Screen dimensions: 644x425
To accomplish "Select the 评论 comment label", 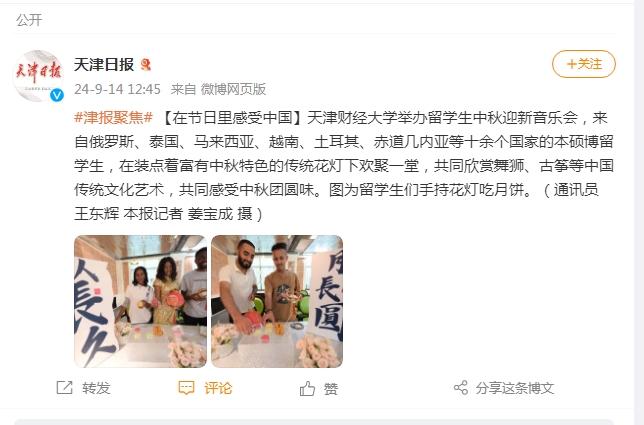I will [x=218, y=388].
